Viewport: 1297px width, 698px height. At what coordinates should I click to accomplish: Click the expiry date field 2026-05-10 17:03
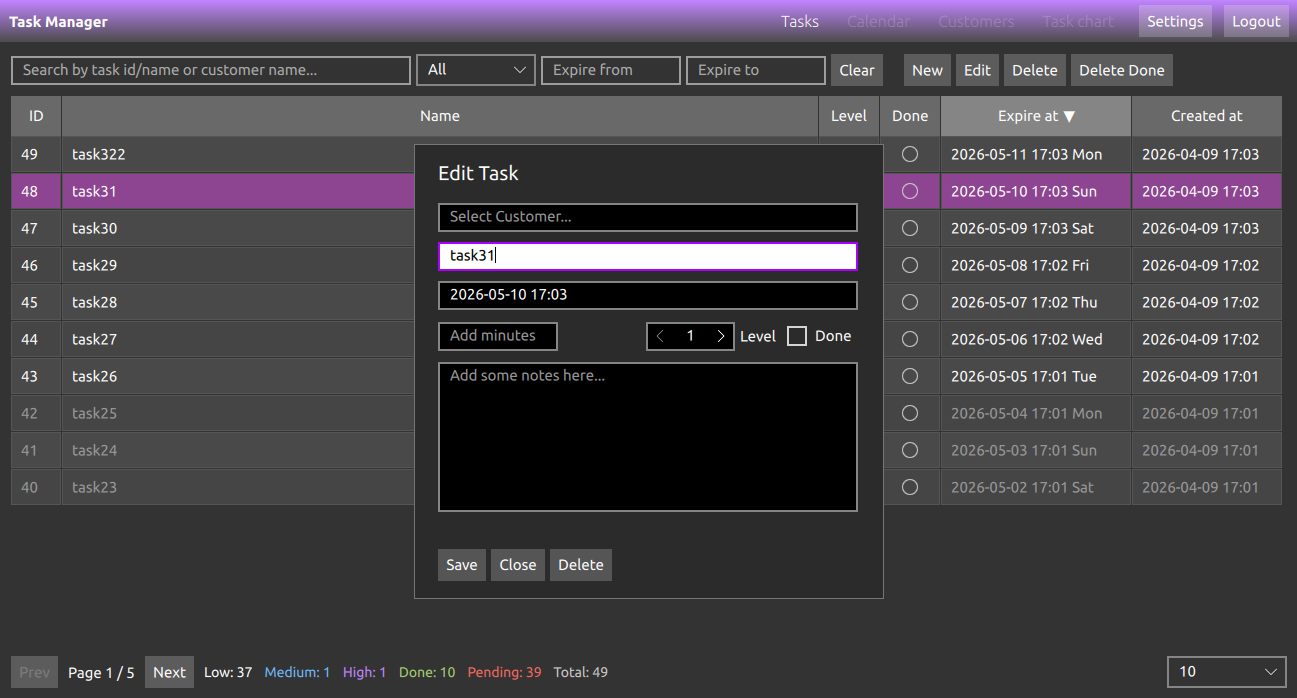pos(648,295)
